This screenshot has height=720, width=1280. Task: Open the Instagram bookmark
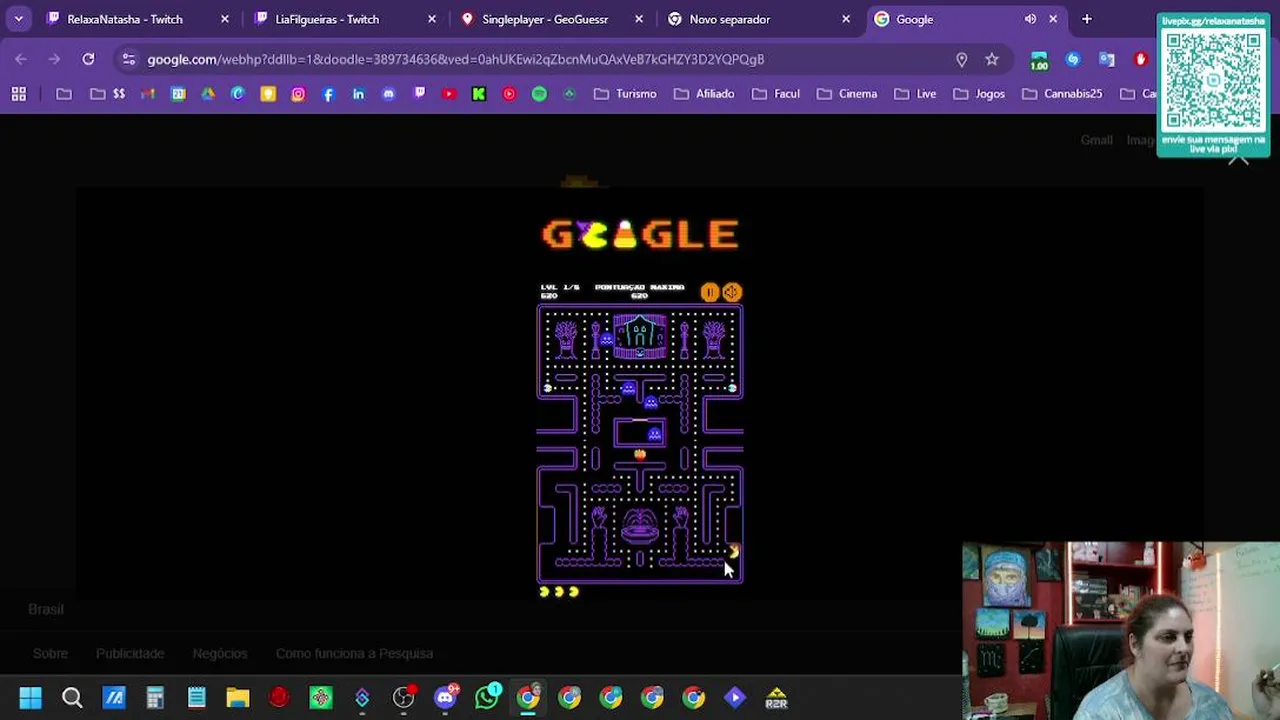coord(298,94)
